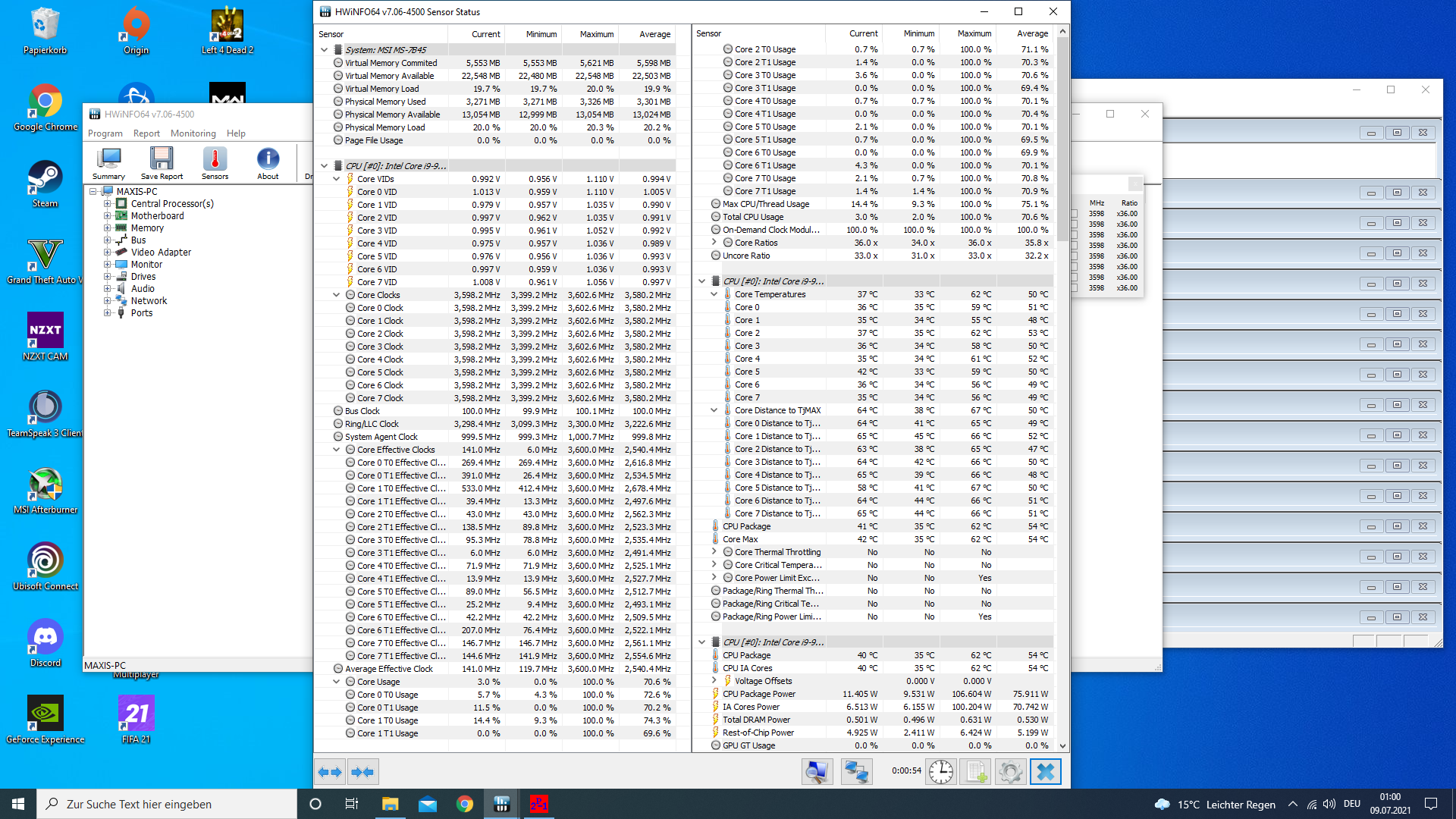Click the network computers remote icon
The height and width of the screenshot is (819, 1456).
(856, 772)
